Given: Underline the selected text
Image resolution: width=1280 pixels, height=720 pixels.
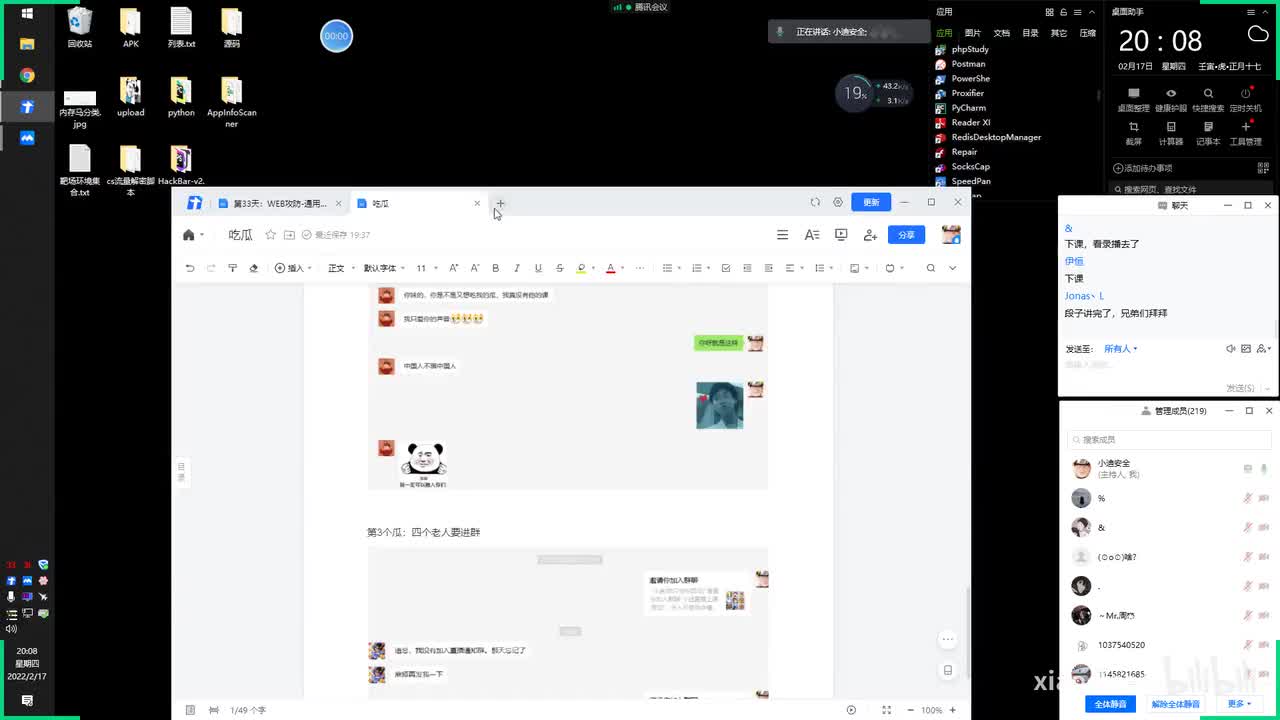Looking at the screenshot, I should [x=538, y=268].
